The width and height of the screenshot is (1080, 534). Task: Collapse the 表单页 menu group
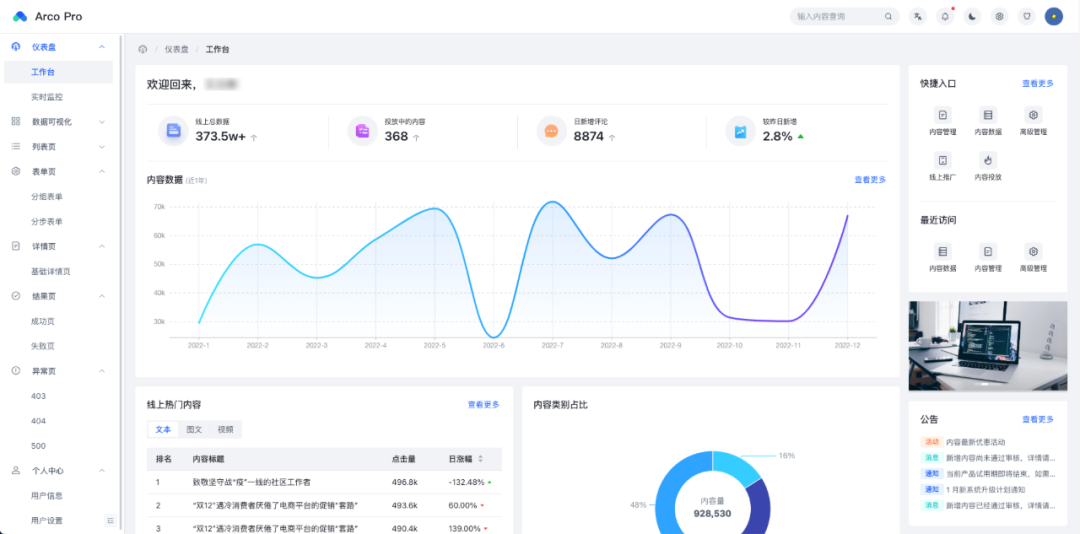coord(59,172)
